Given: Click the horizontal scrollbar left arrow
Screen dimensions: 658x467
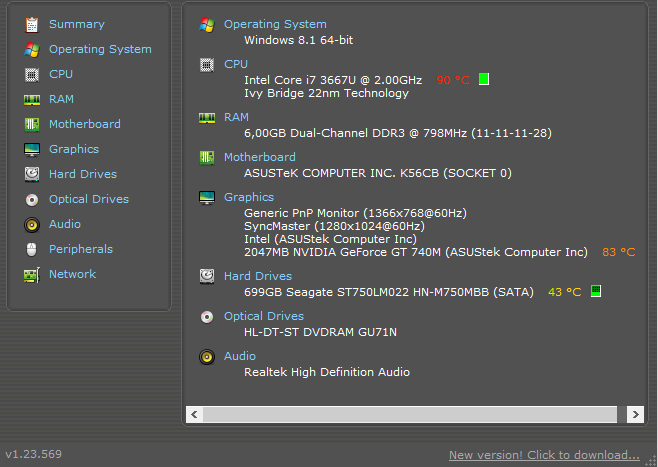Looking at the screenshot, I should point(194,415).
